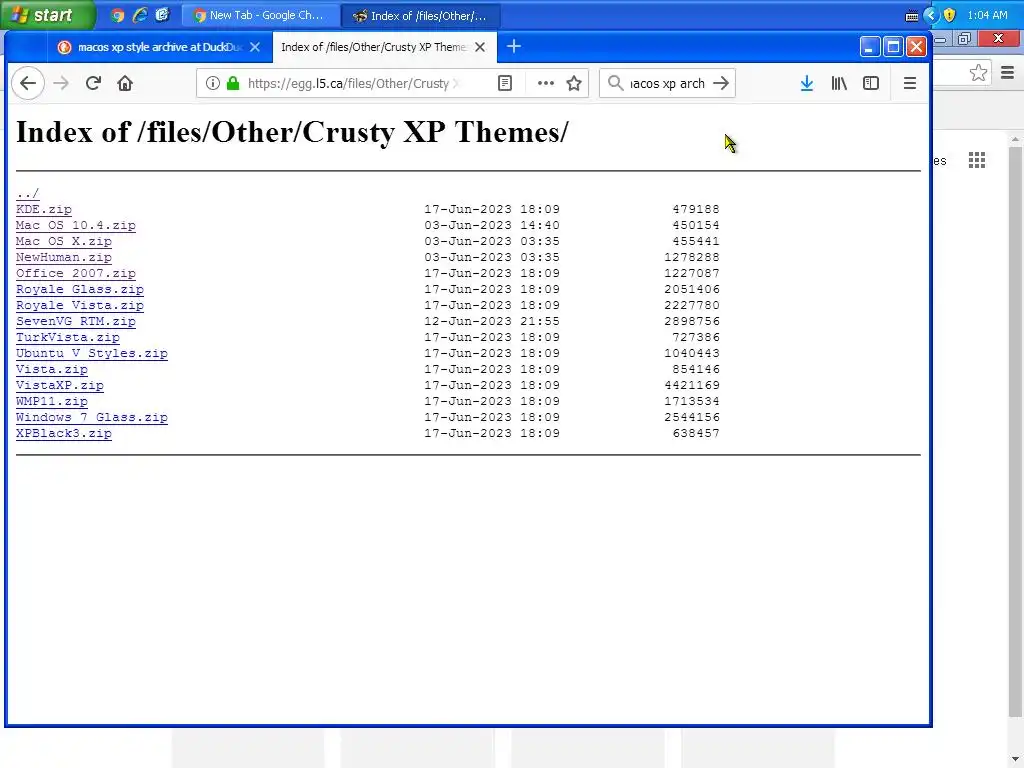Viewport: 1024px width, 768px height.
Task: Reload the current page
Action: click(93, 83)
